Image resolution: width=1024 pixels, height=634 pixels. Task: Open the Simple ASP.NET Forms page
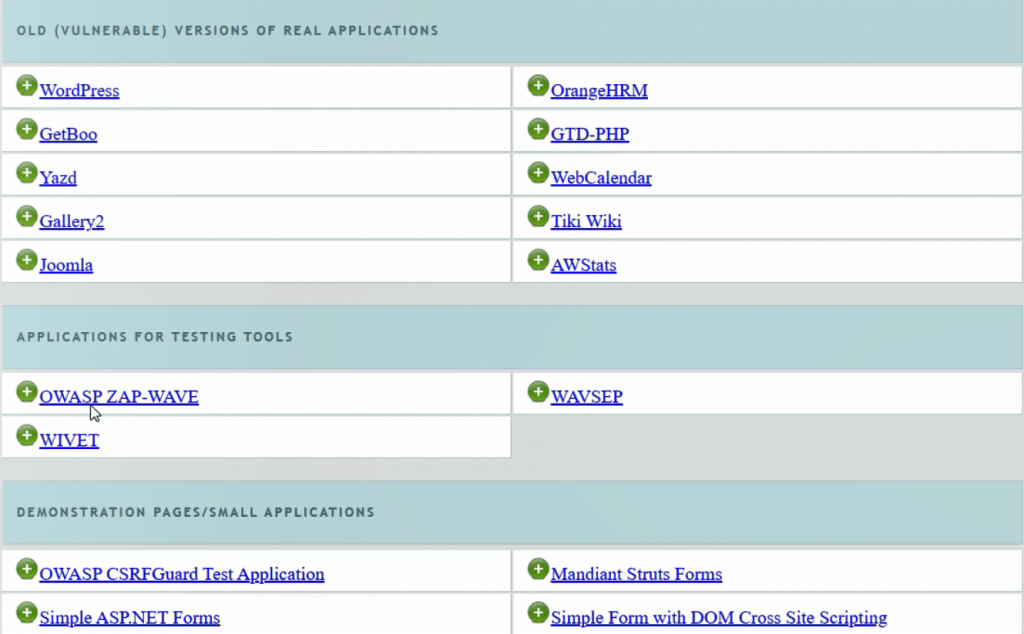(x=129, y=618)
